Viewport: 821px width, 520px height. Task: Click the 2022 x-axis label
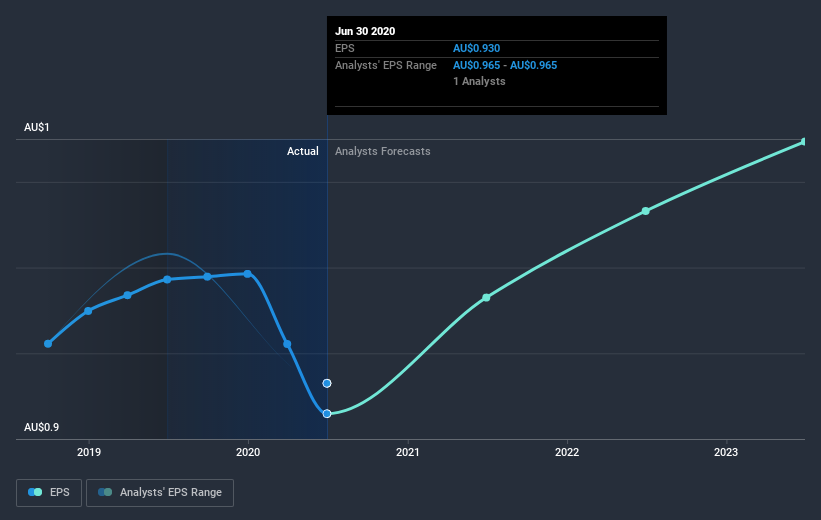coord(567,452)
